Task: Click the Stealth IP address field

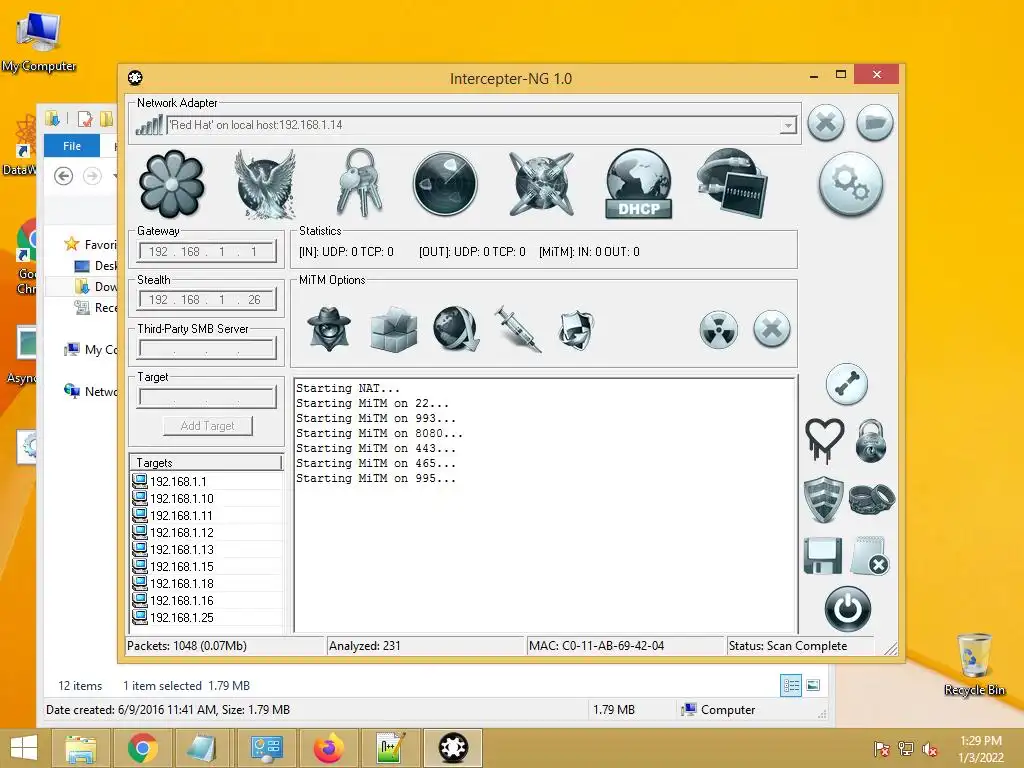Action: (207, 300)
